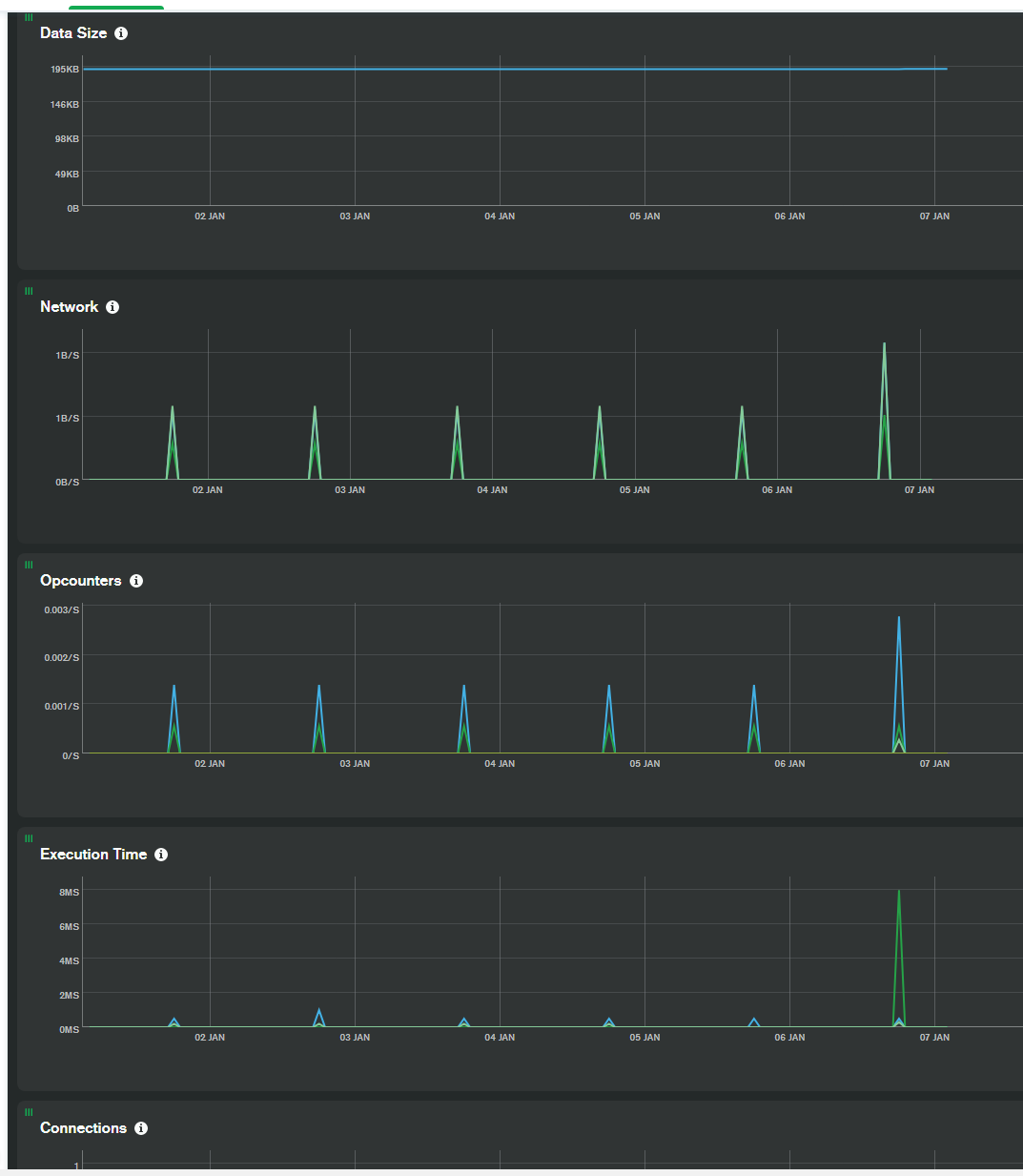
Task: Select the Execution Time chart title
Action: point(93,855)
